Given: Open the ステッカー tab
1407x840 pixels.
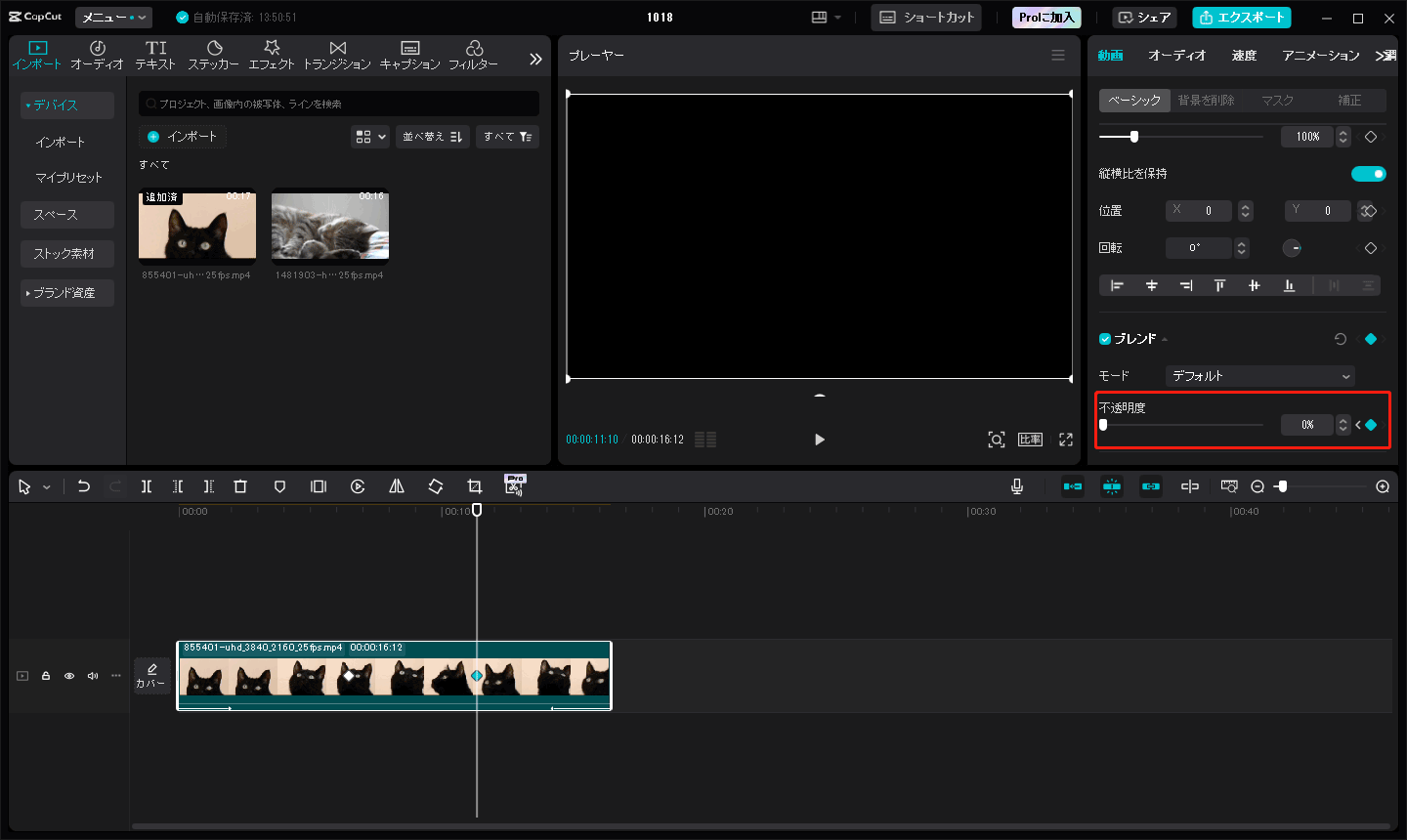Looking at the screenshot, I should pos(213,55).
